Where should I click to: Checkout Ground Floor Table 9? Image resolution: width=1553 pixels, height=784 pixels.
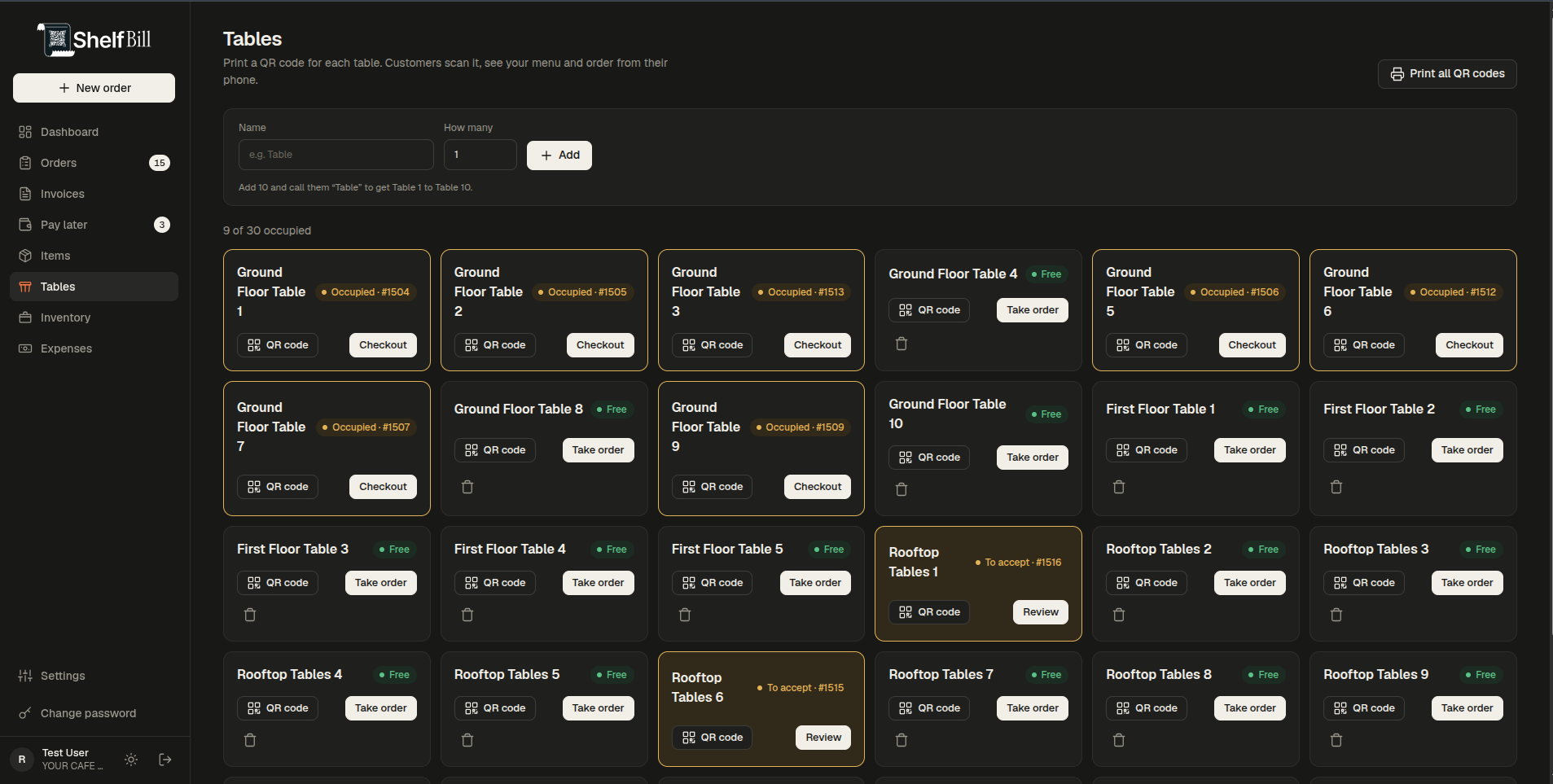tap(818, 487)
